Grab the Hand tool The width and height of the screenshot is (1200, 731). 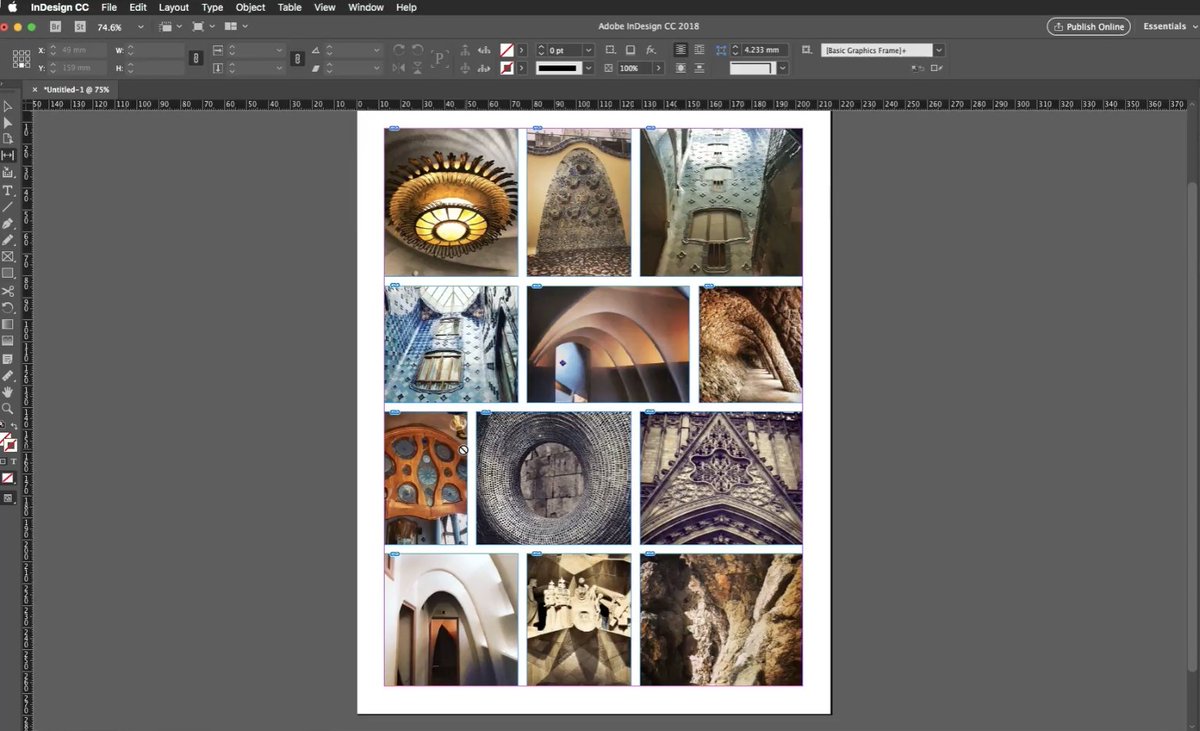tap(8, 391)
